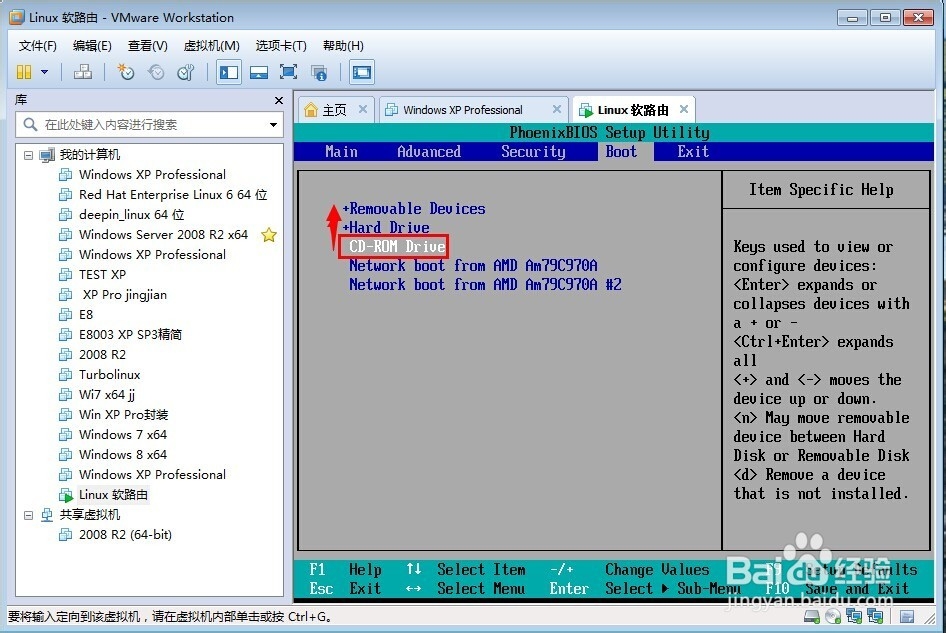Toggle the library sidebar view icon
Screen dimensions: 946x633
coord(229,72)
